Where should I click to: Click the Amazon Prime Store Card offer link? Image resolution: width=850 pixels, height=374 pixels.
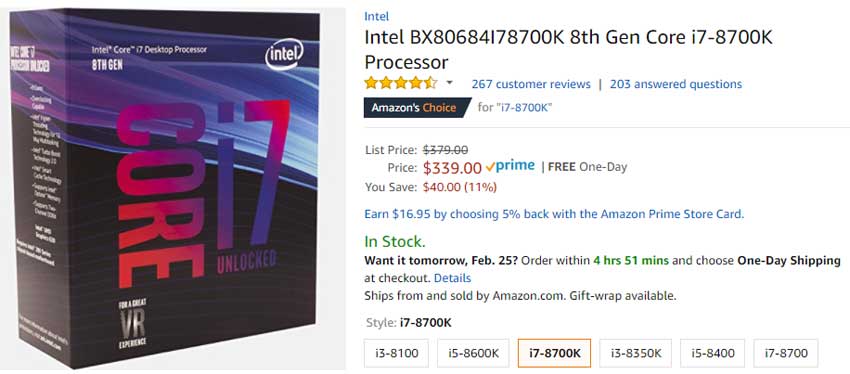click(x=554, y=214)
